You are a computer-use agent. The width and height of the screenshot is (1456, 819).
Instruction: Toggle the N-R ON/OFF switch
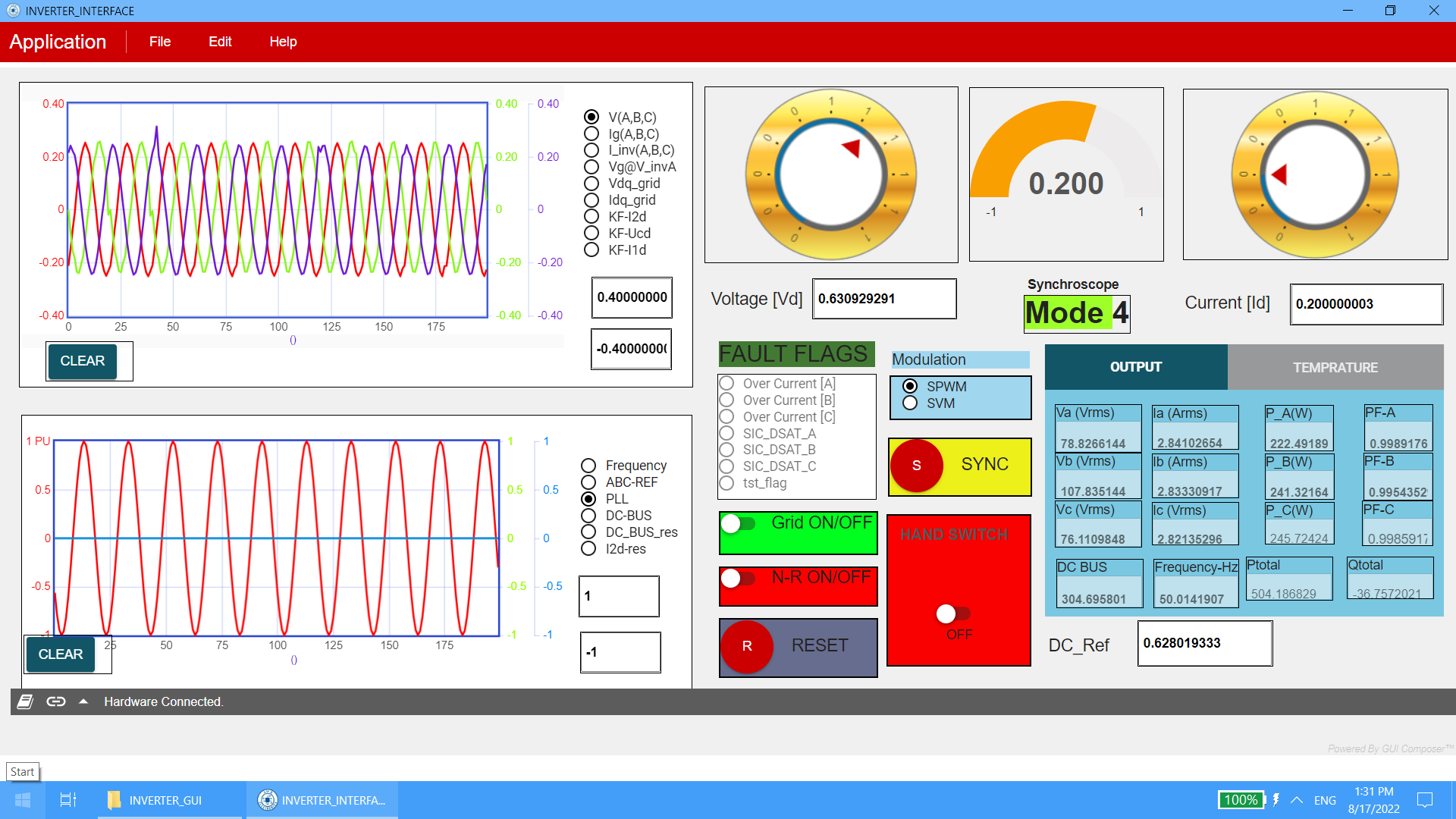pyautogui.click(x=738, y=578)
